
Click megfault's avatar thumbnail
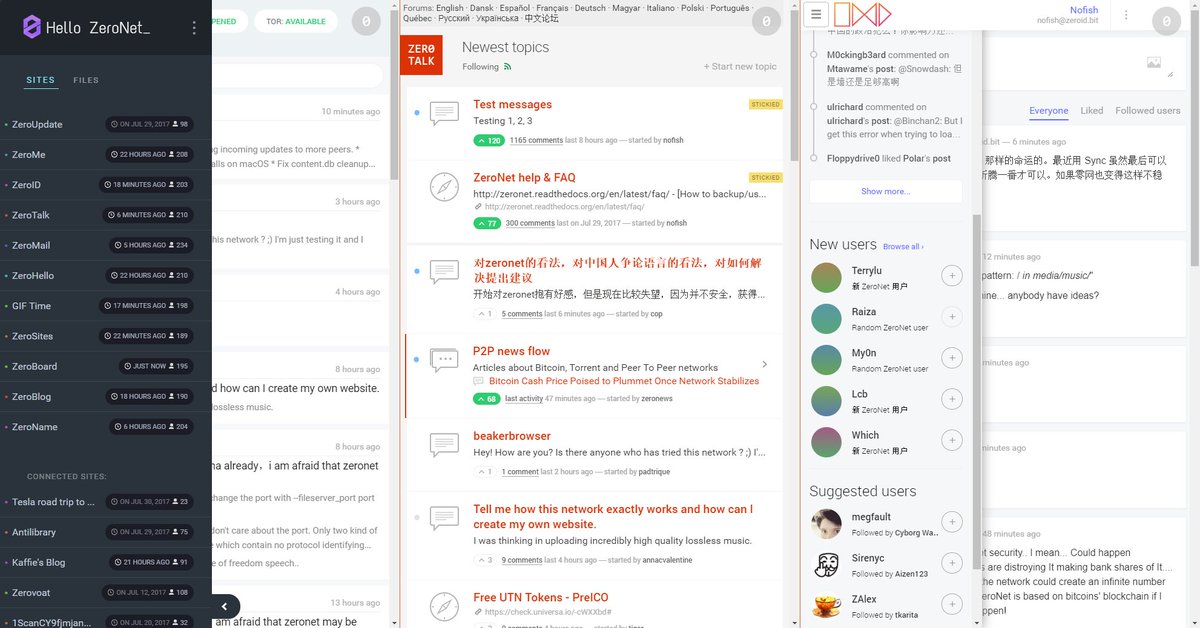[x=826, y=523]
